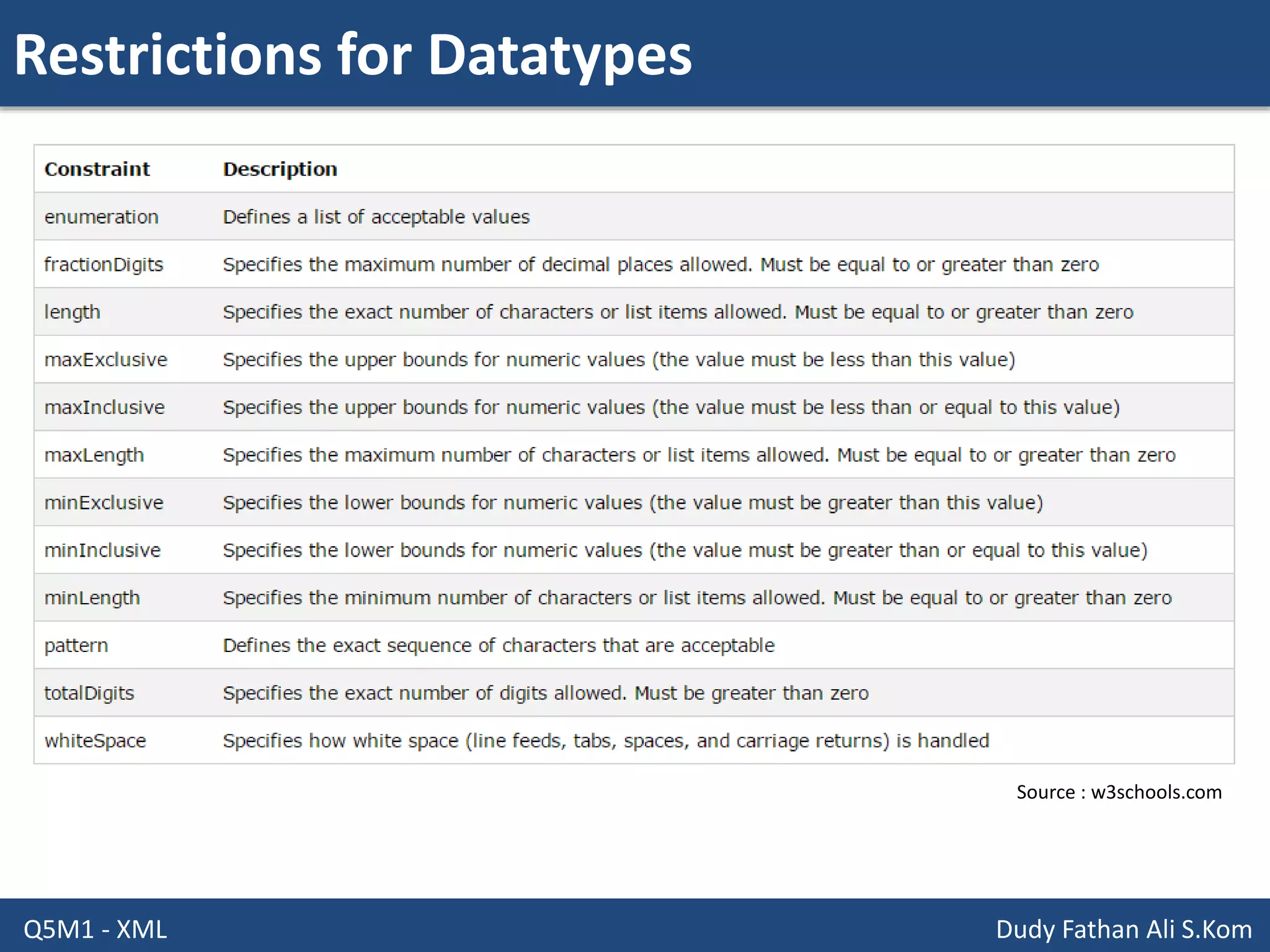Select the 'enumeration' constraint cell

(x=101, y=217)
